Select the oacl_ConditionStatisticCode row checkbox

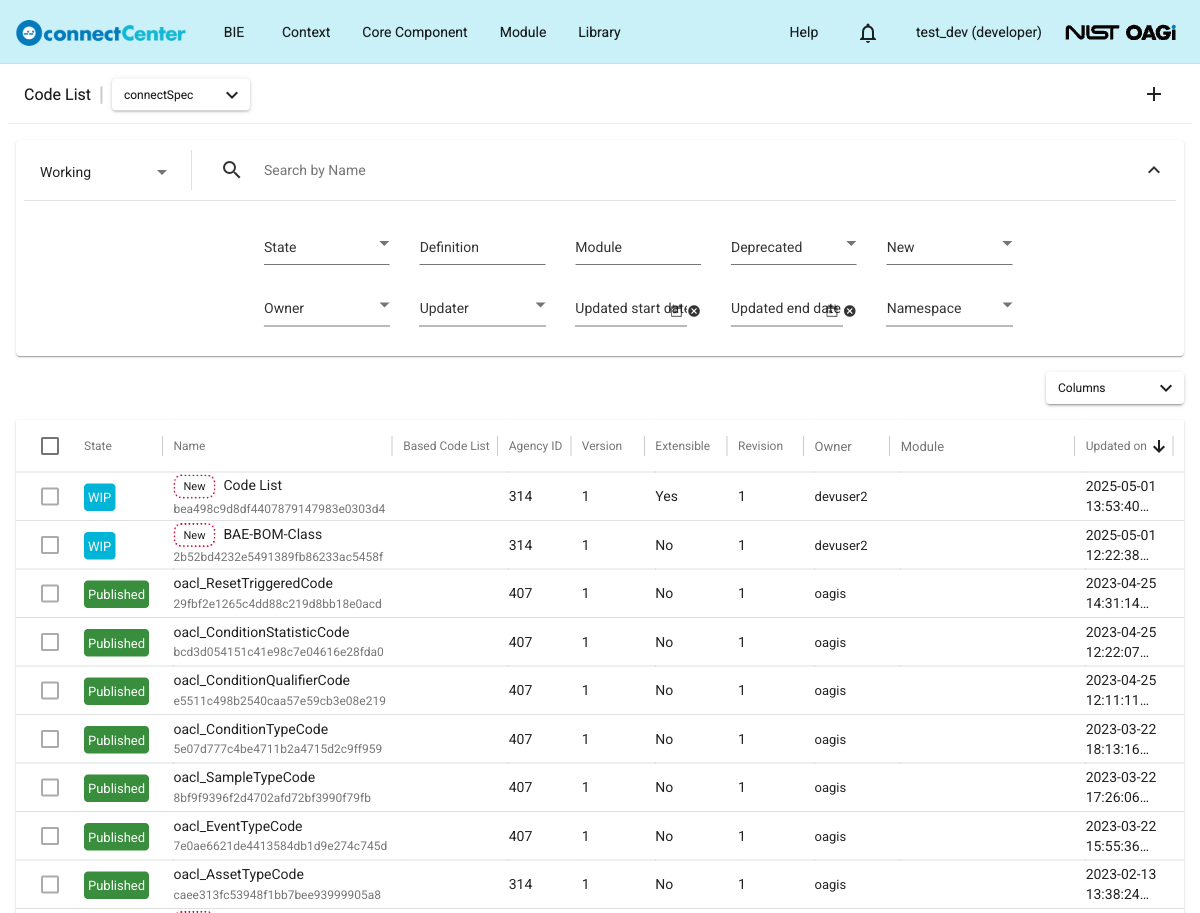coord(50,642)
